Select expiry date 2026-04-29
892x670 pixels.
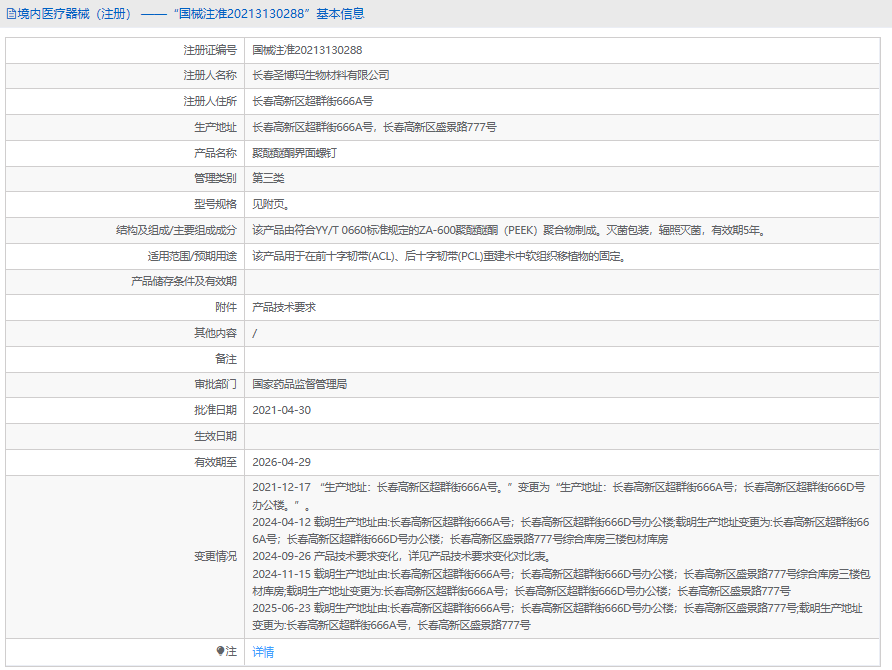282,462
